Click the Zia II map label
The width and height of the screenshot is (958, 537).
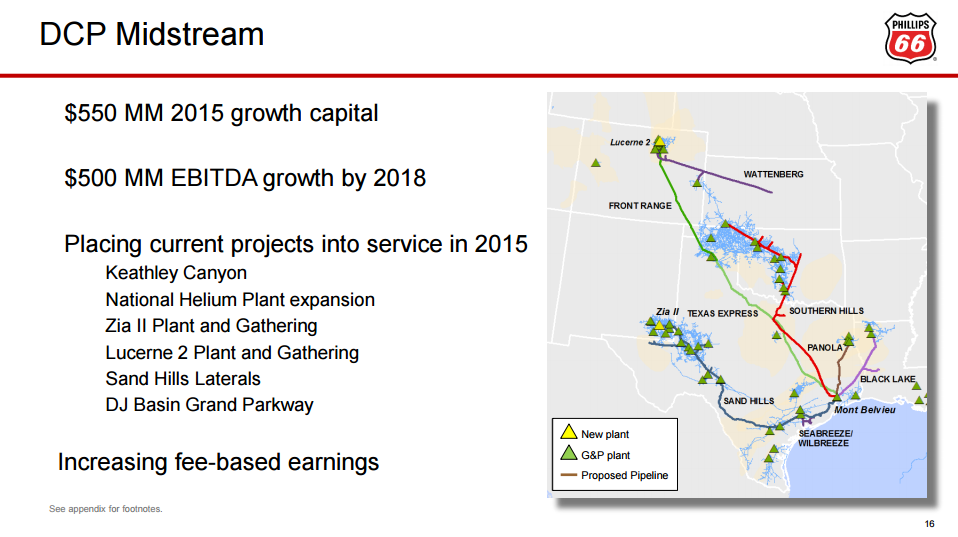point(667,312)
